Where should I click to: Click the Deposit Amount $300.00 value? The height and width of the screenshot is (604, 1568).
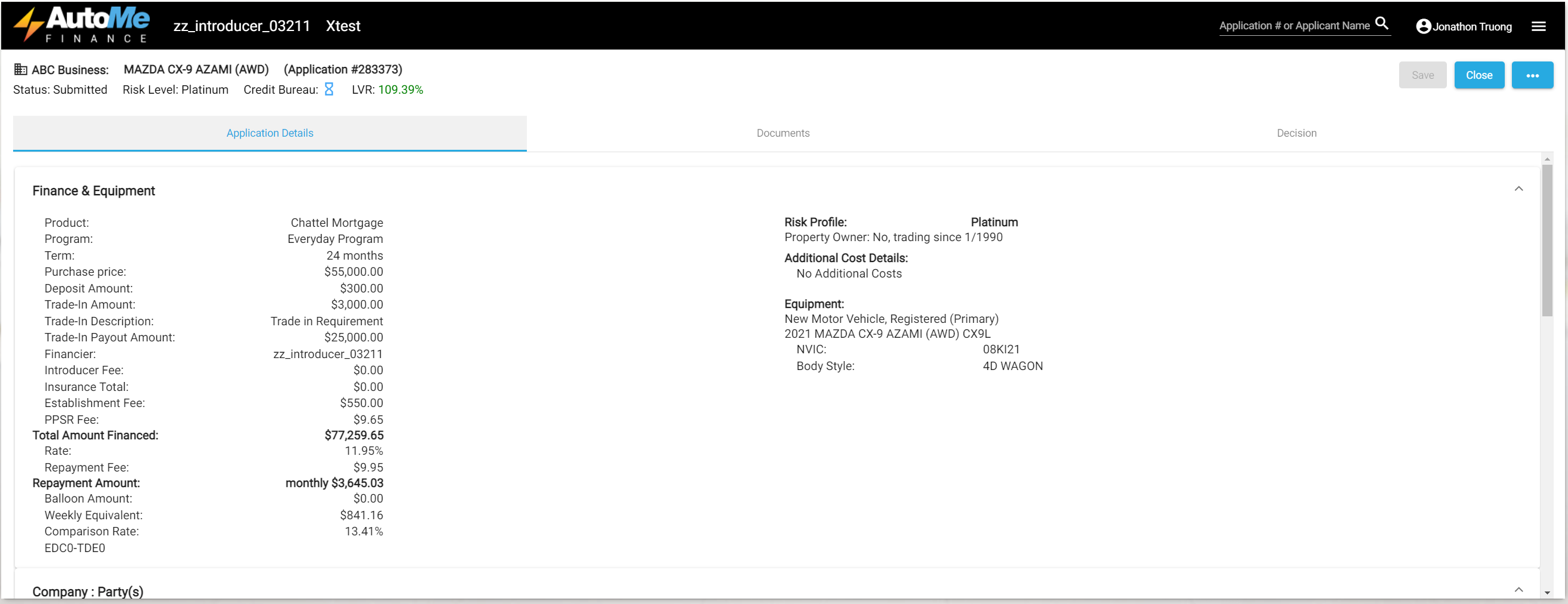(361, 289)
